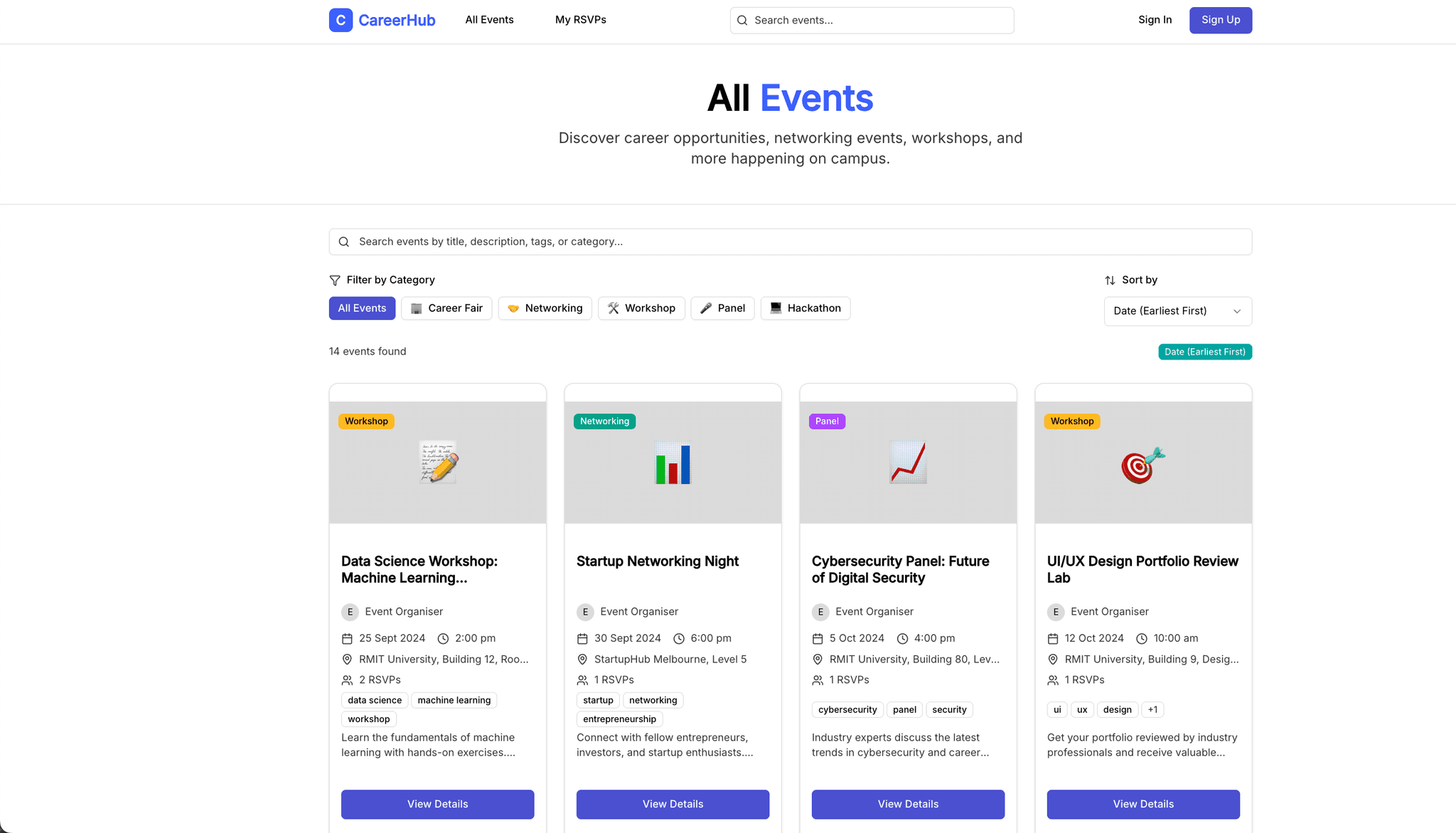
Task: Select the Workshop category filter
Action: 641,308
